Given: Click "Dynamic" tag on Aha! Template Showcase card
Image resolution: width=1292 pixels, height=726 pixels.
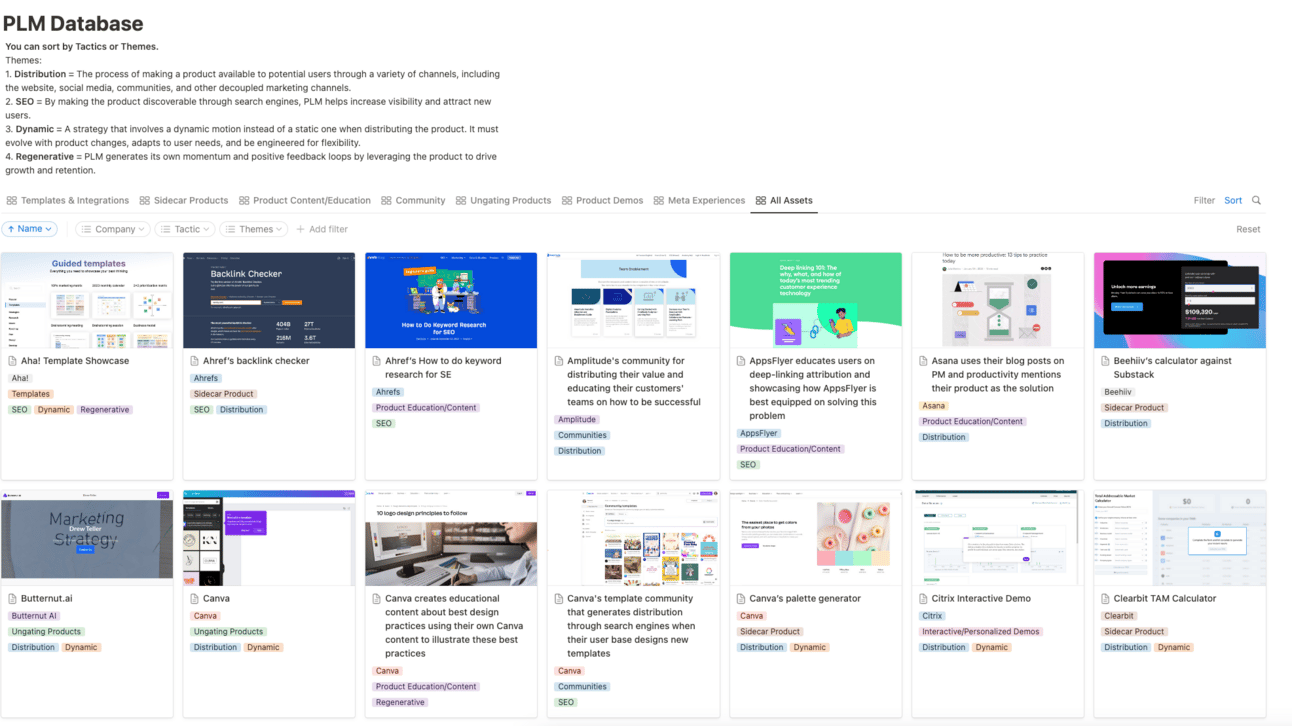Looking at the screenshot, I should (x=54, y=410).
